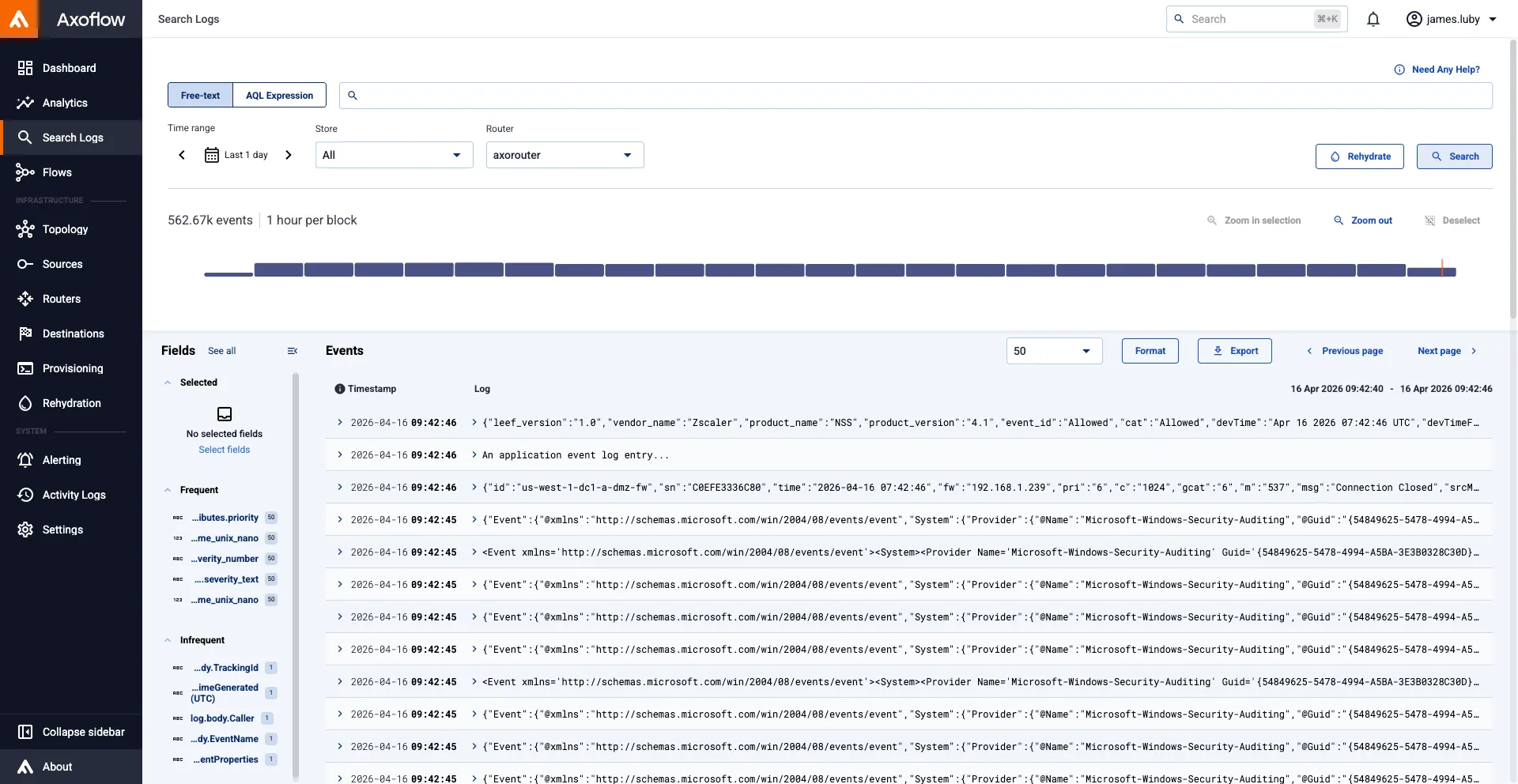Open the Provisioning page
The image size is (1518, 784).
coord(71,368)
